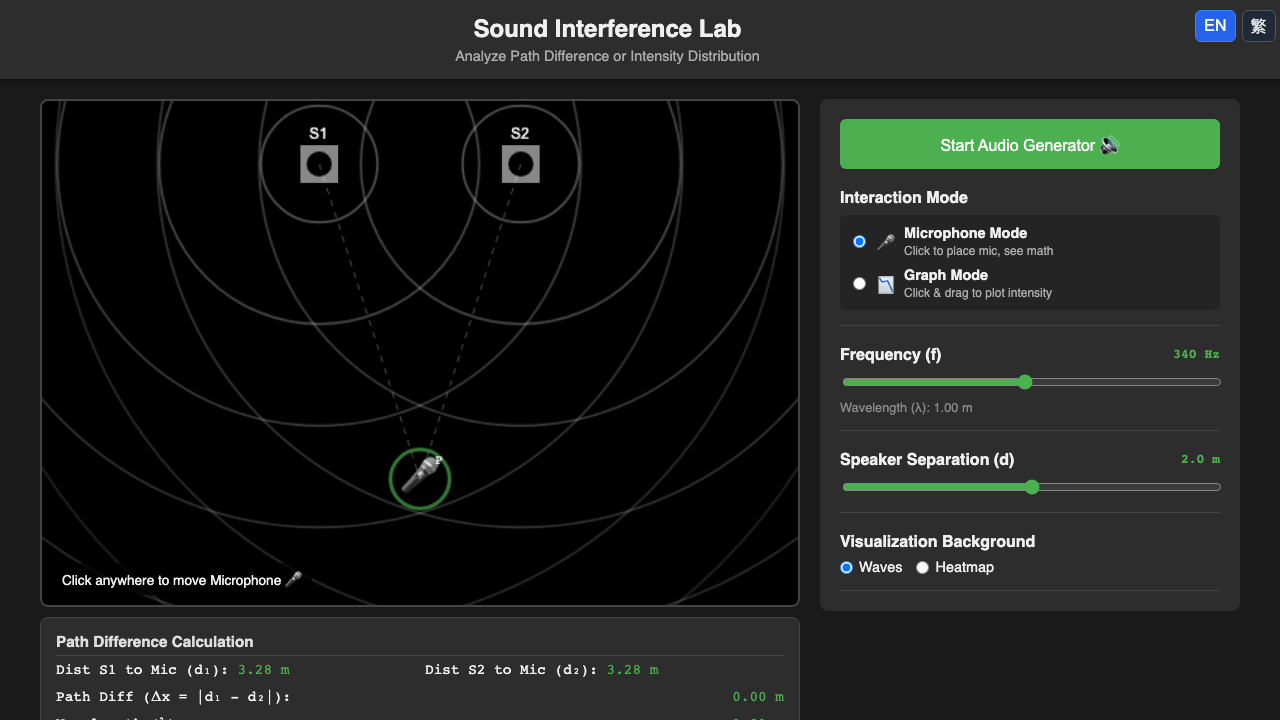Viewport: 1280px width, 720px height.
Task: Click the 340 Hz frequency value
Action: tap(1196, 354)
